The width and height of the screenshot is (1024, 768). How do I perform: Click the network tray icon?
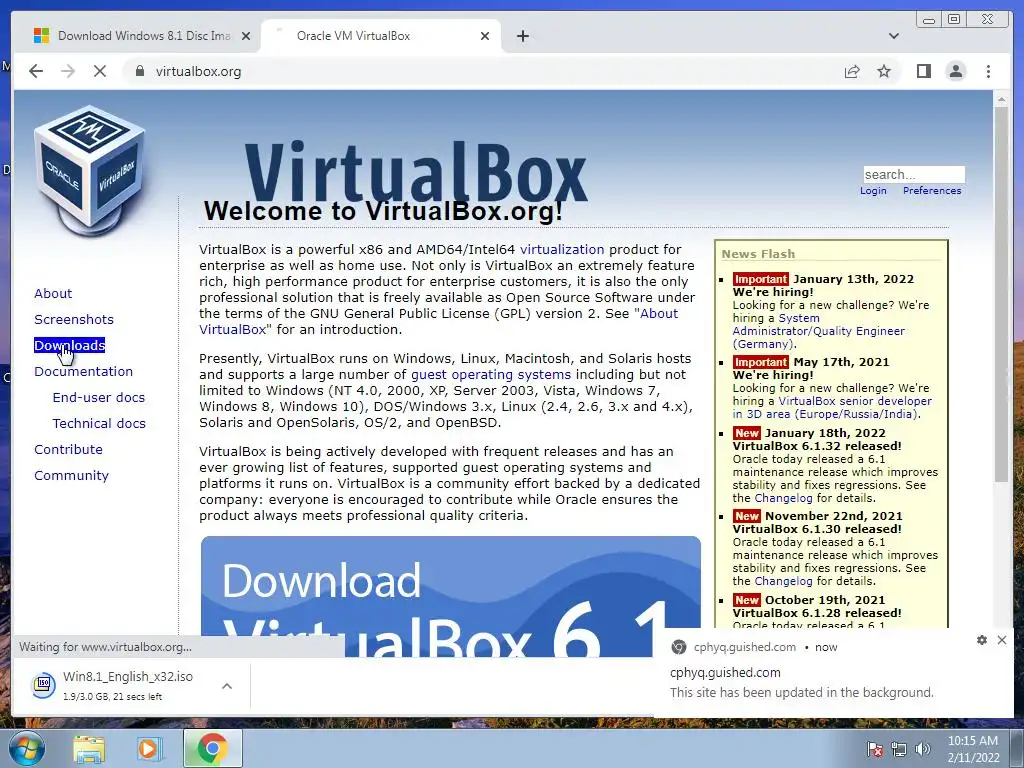click(899, 750)
